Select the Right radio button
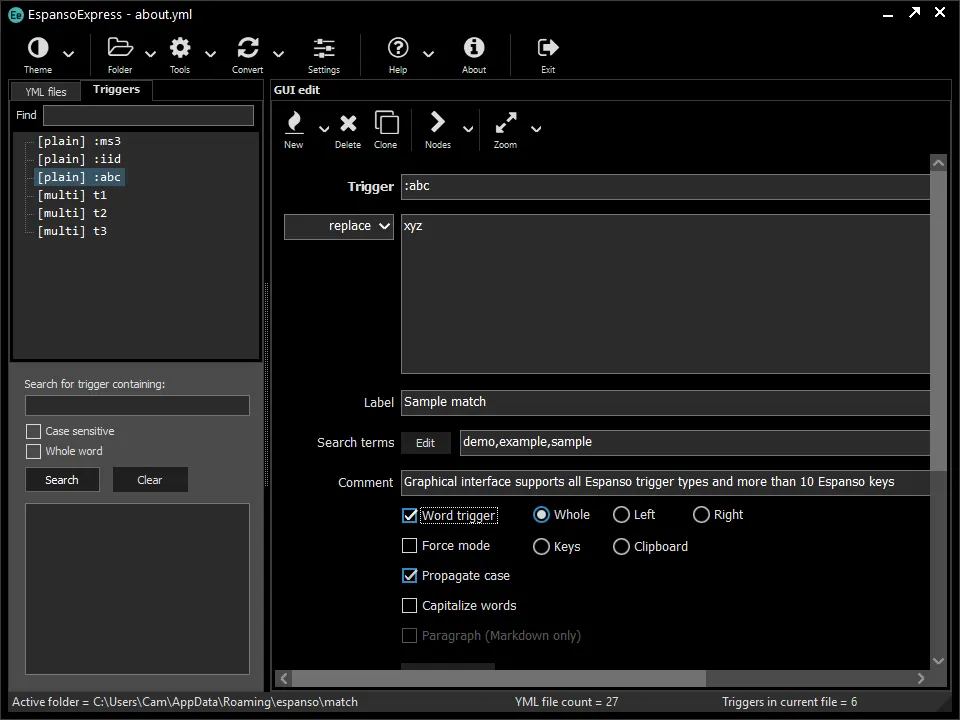960x720 pixels. click(701, 515)
